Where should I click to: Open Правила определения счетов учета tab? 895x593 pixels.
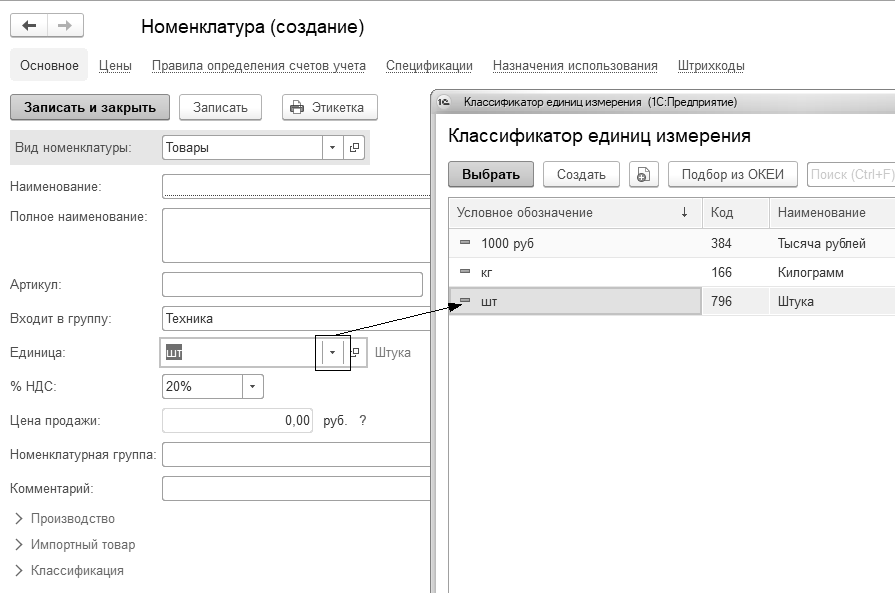coord(259,66)
